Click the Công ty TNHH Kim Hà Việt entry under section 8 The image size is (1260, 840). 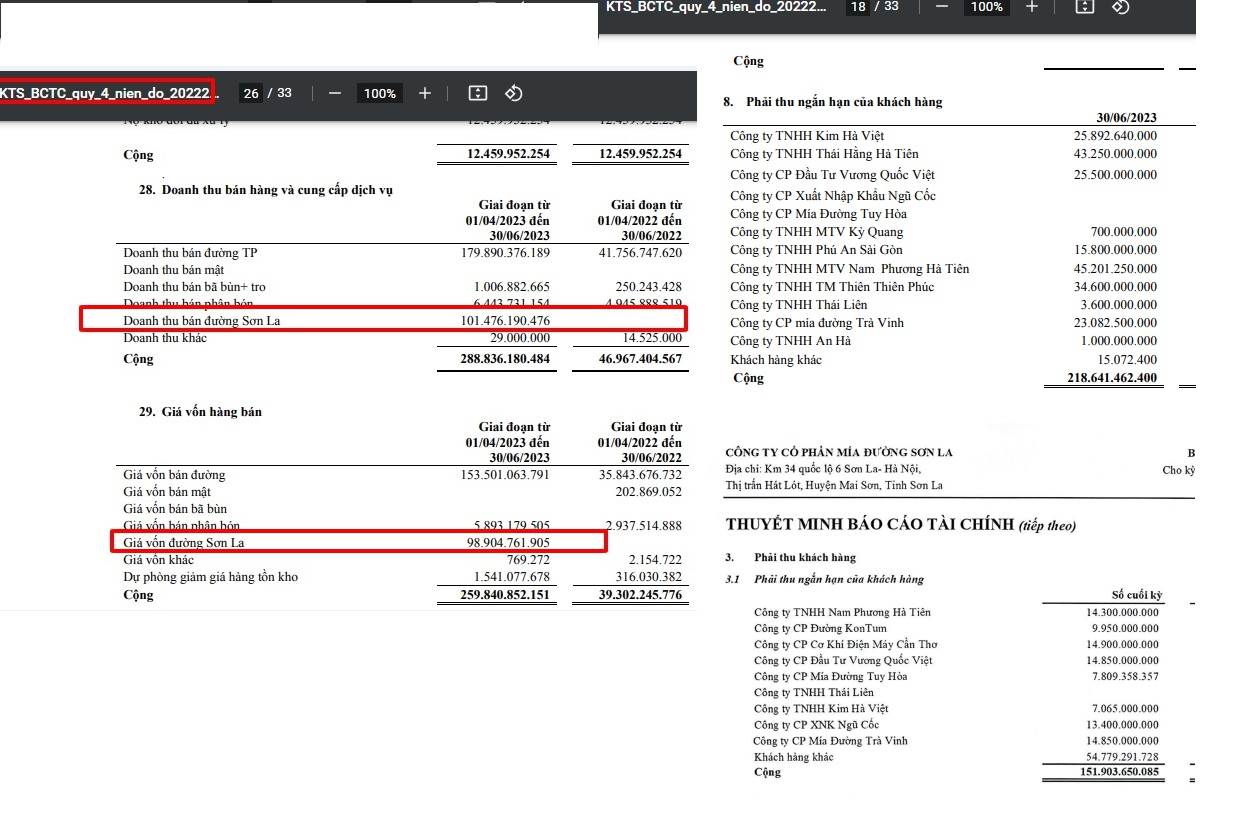[807, 136]
